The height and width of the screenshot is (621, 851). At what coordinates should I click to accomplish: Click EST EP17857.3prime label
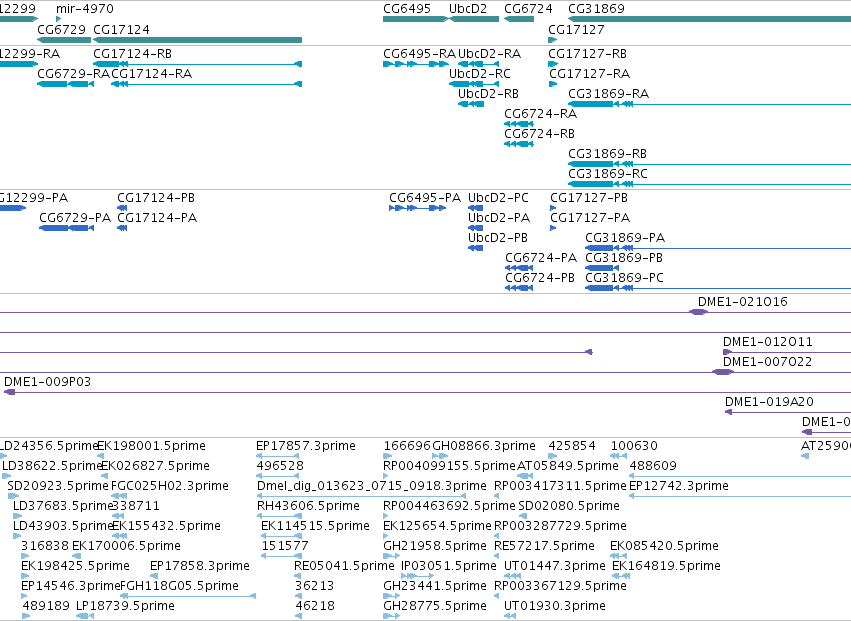[306, 447]
